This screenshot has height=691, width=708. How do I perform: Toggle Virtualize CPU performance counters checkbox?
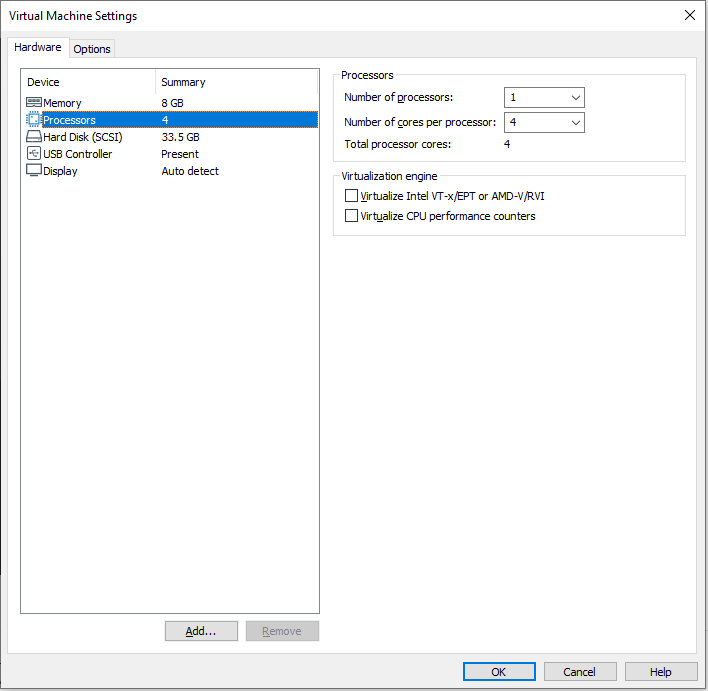[x=351, y=216]
